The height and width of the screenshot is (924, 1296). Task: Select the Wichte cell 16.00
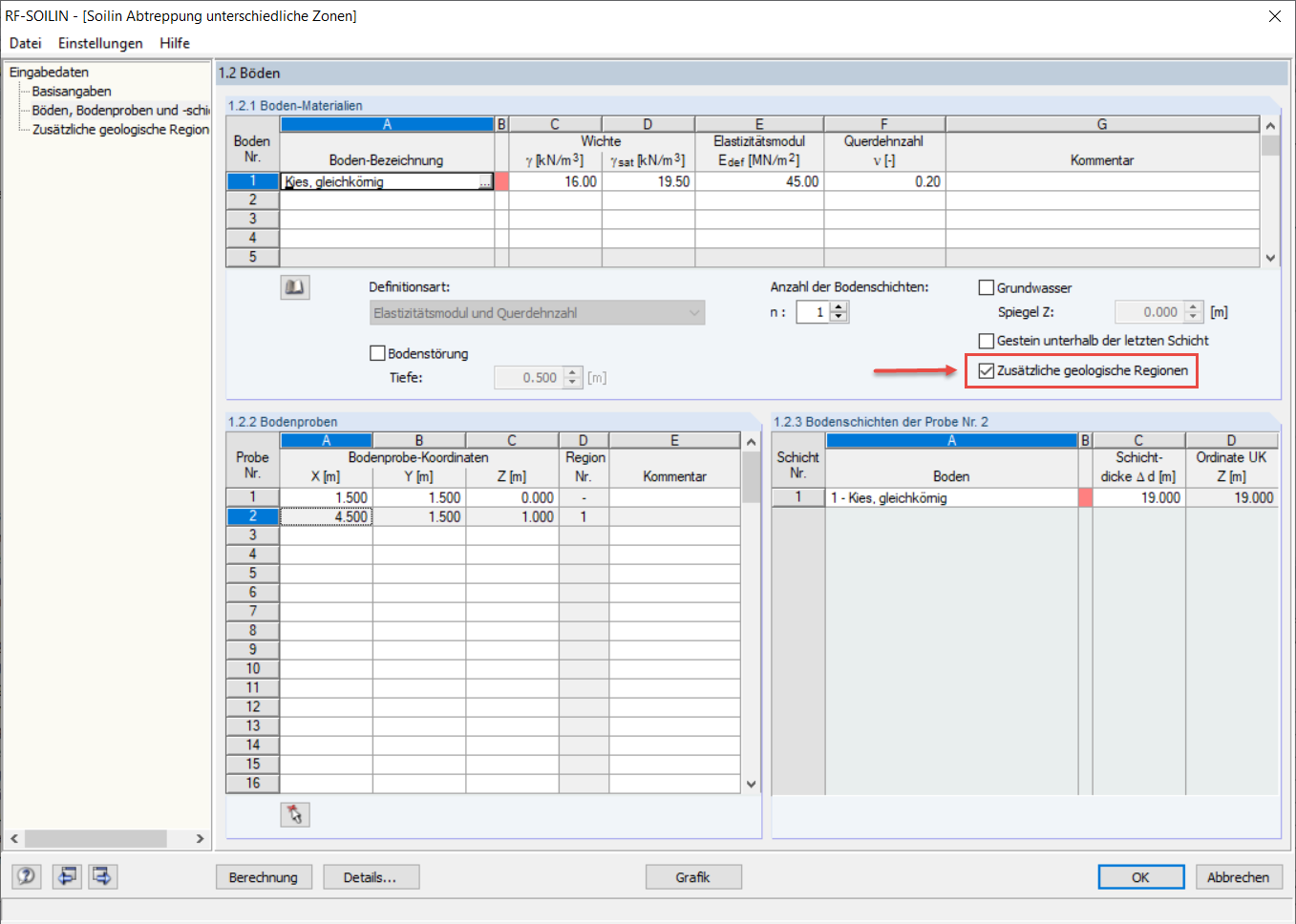coord(555,181)
